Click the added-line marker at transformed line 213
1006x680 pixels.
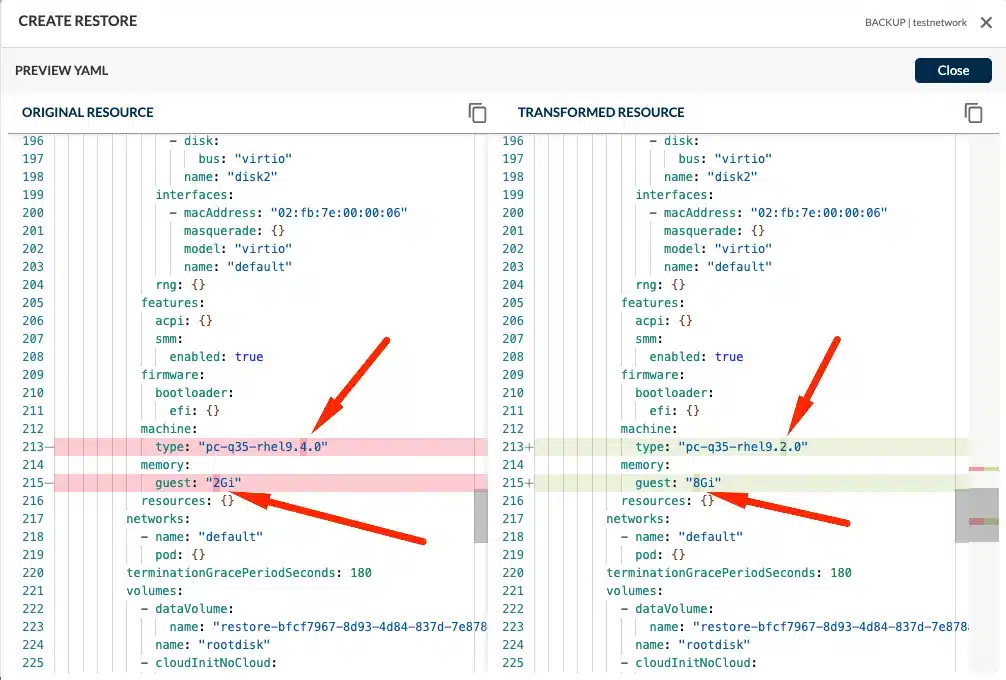pos(529,447)
